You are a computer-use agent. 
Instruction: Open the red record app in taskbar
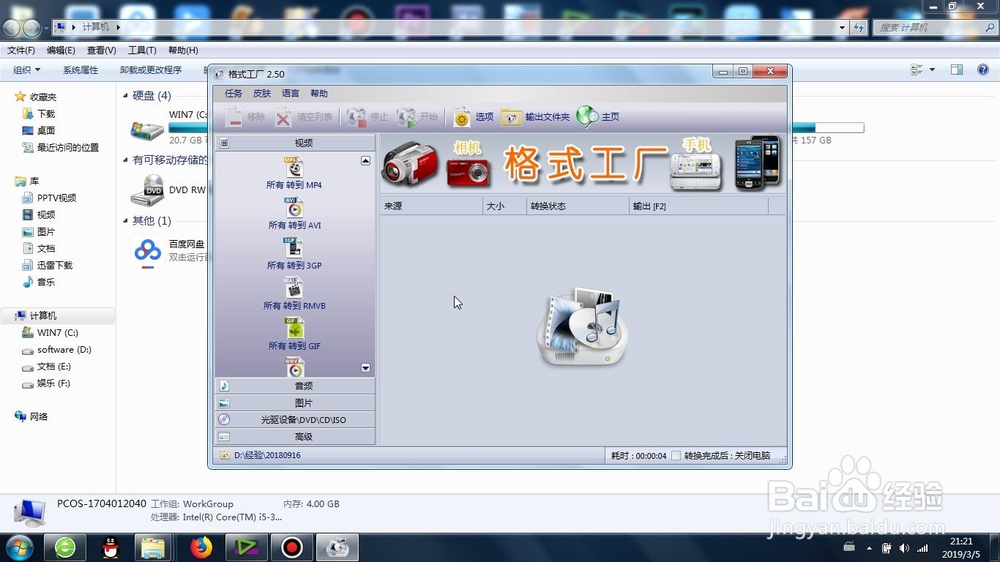click(292, 547)
